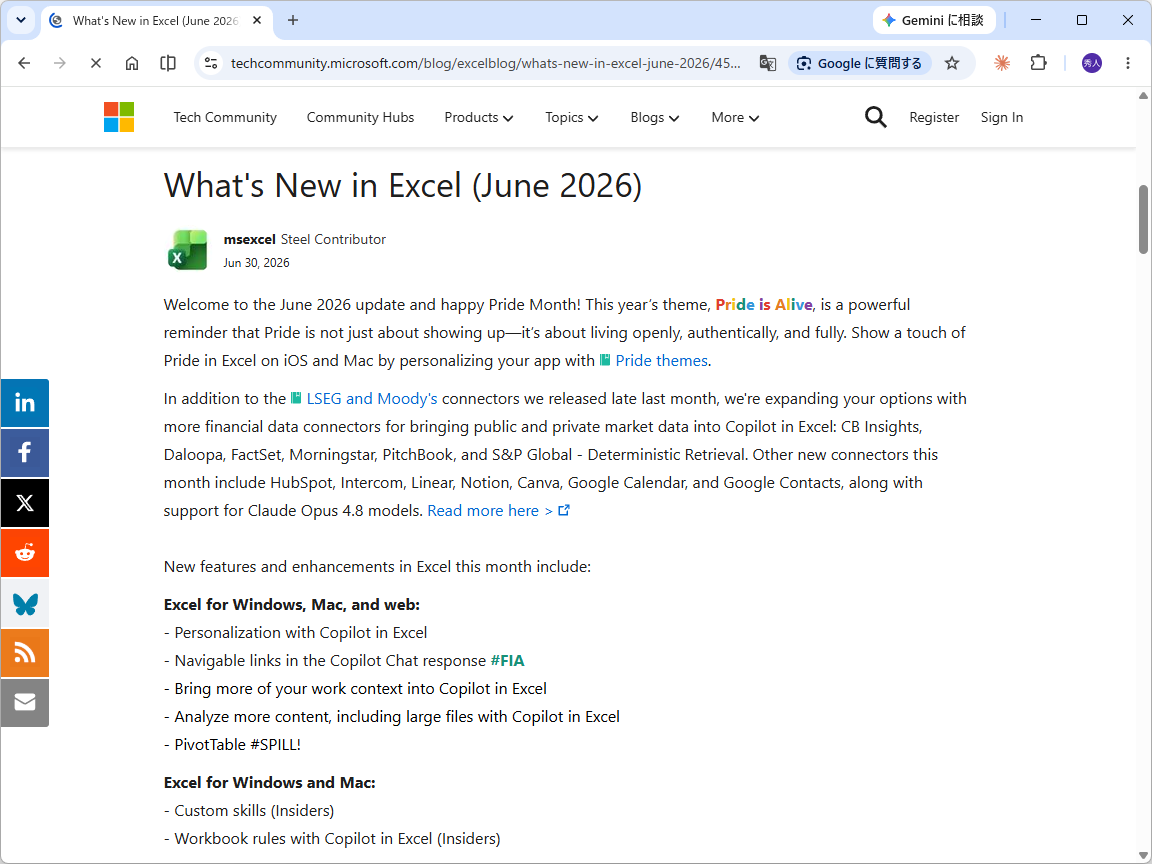
Task: Open the Extensions puzzle icon
Action: click(x=1038, y=63)
